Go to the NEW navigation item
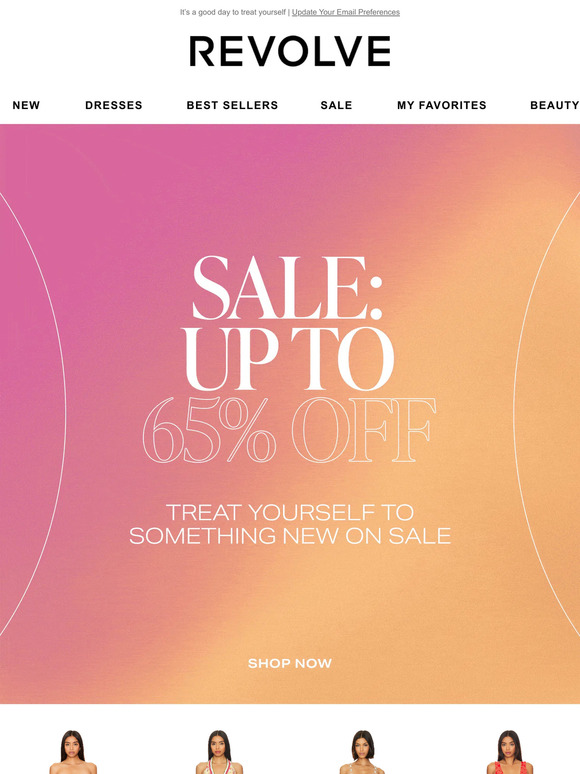Screen dimensions: 580x774 click(26, 105)
